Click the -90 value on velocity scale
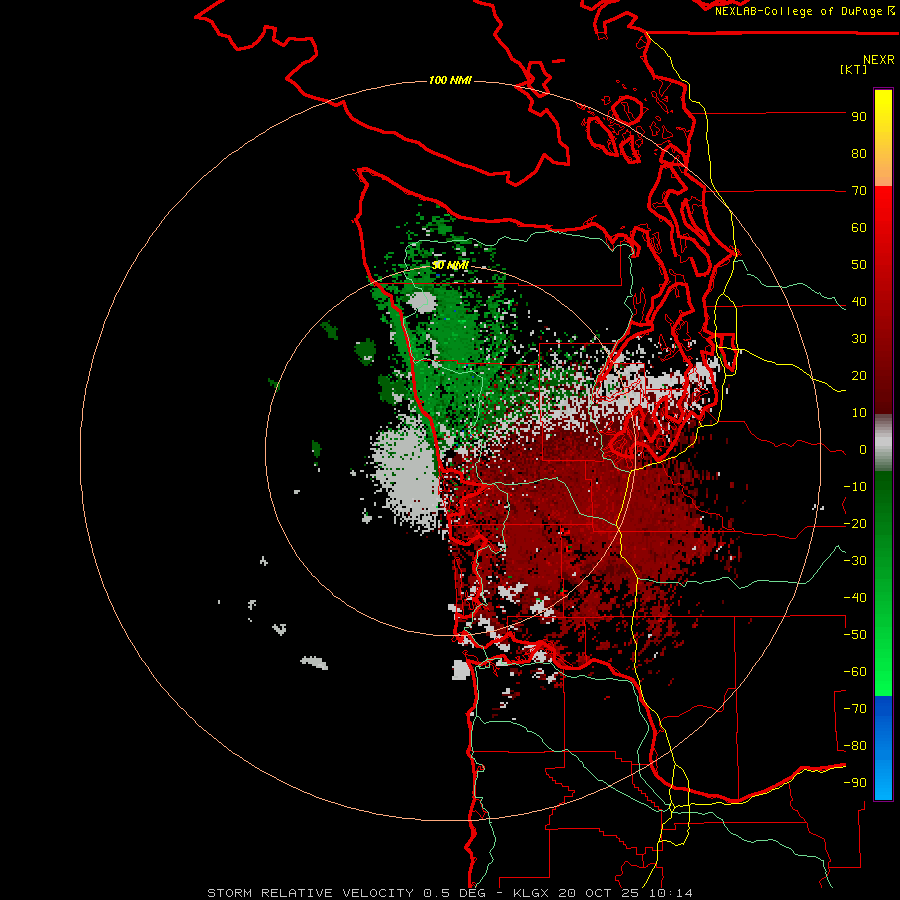Viewport: 900px width, 900px height. (855, 783)
